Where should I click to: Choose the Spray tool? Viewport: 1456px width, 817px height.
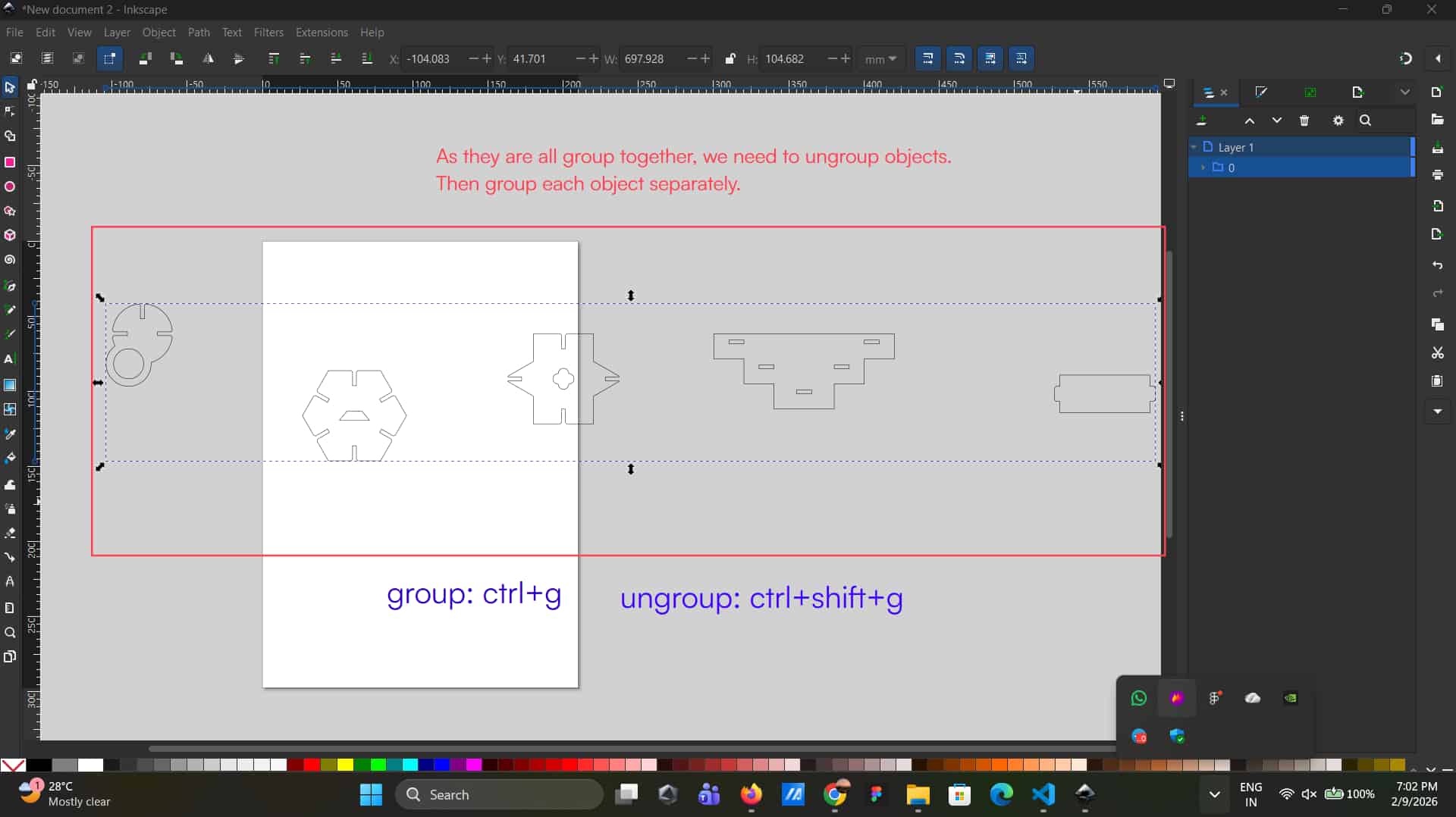pyautogui.click(x=10, y=509)
